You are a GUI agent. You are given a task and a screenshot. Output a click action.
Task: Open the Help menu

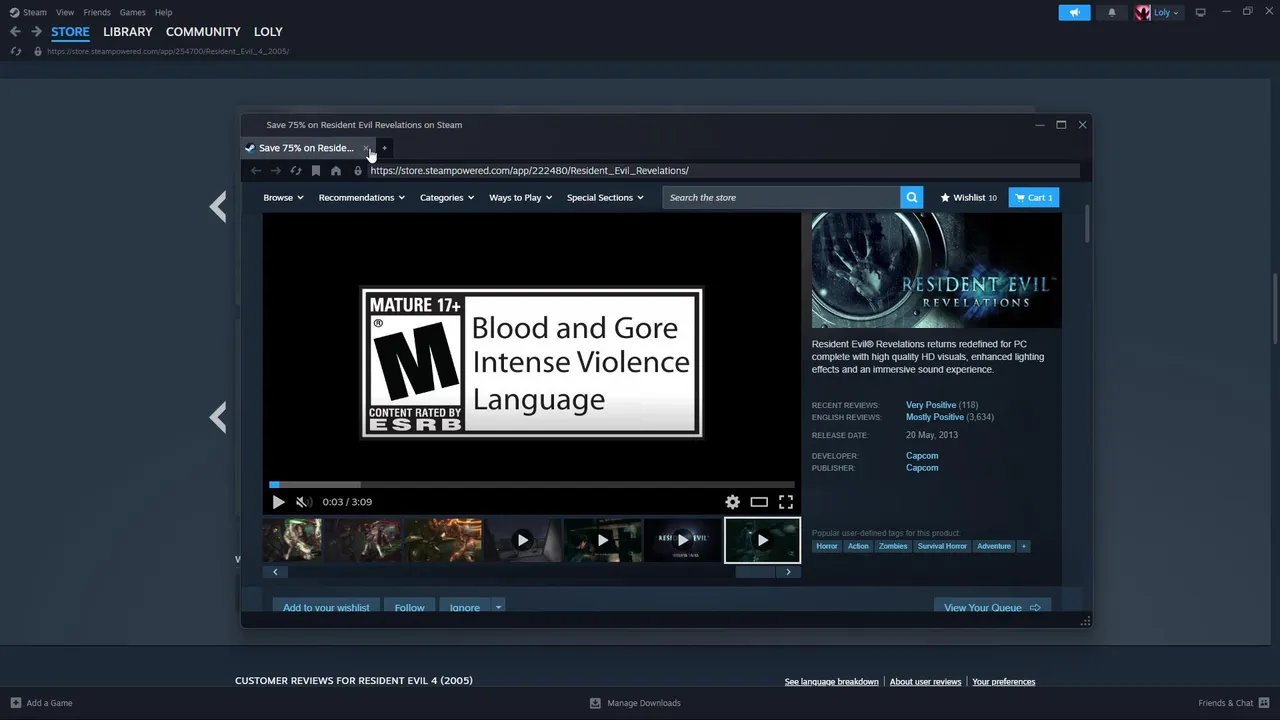point(163,13)
